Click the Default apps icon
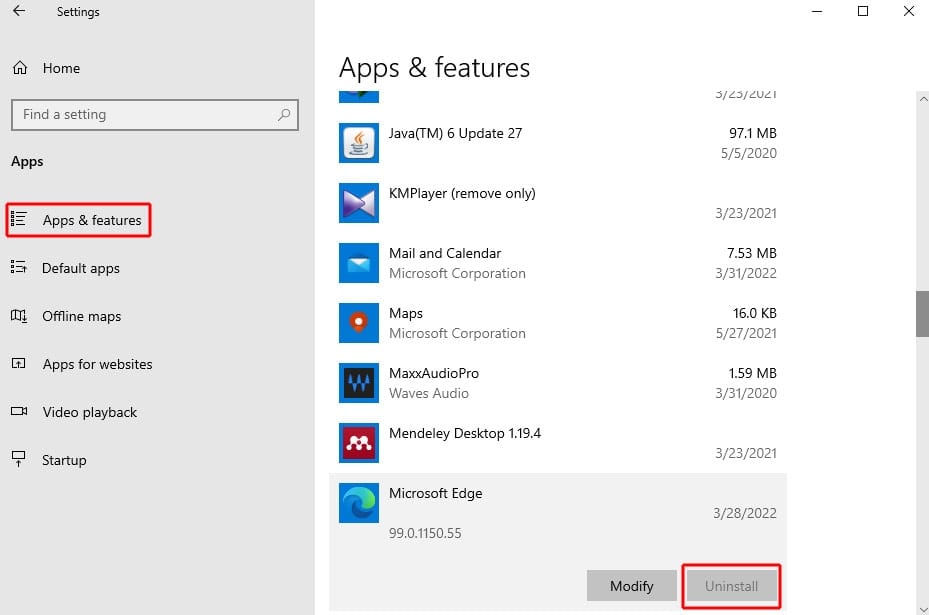Viewport: 929px width, 615px height. click(x=19, y=267)
